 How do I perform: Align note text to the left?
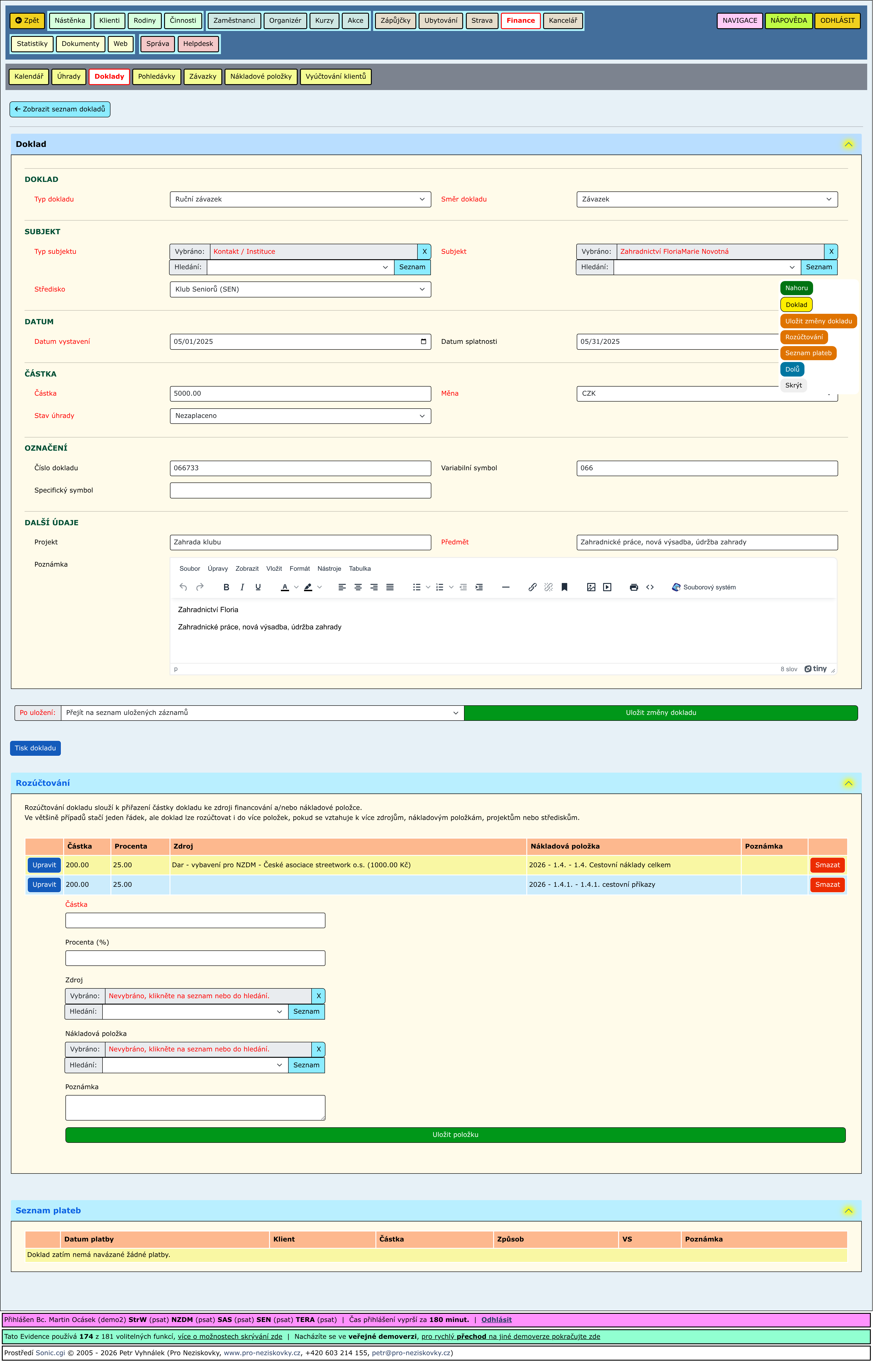click(x=342, y=587)
